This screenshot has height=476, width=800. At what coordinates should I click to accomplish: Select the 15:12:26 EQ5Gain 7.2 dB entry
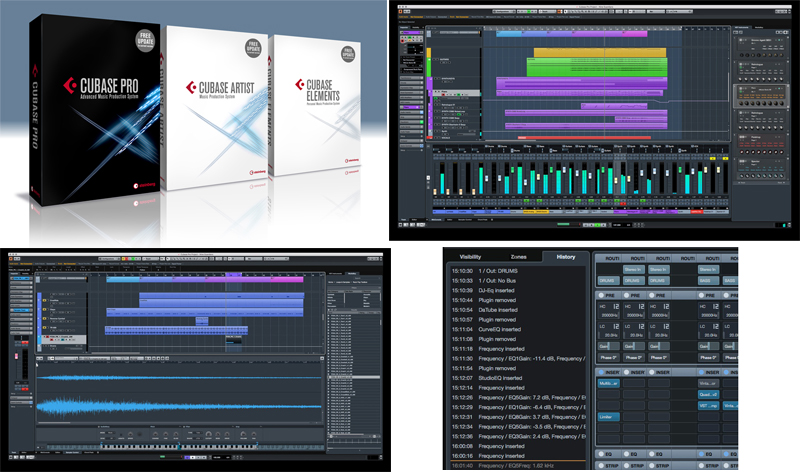click(518, 397)
